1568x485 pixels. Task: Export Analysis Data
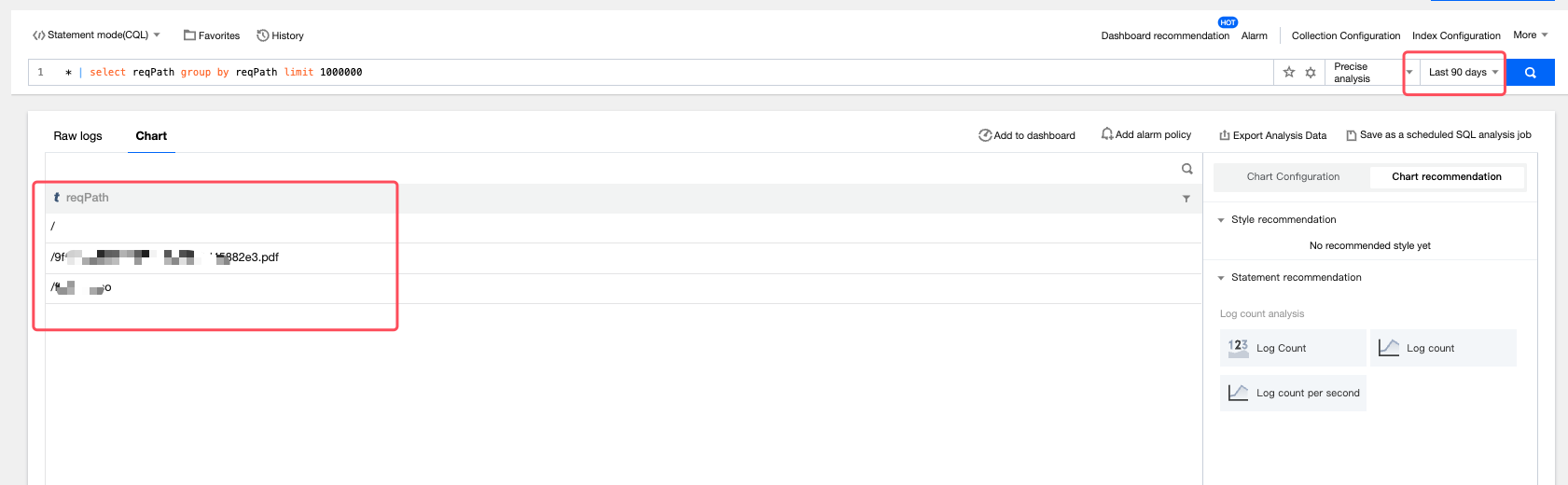tap(1273, 135)
